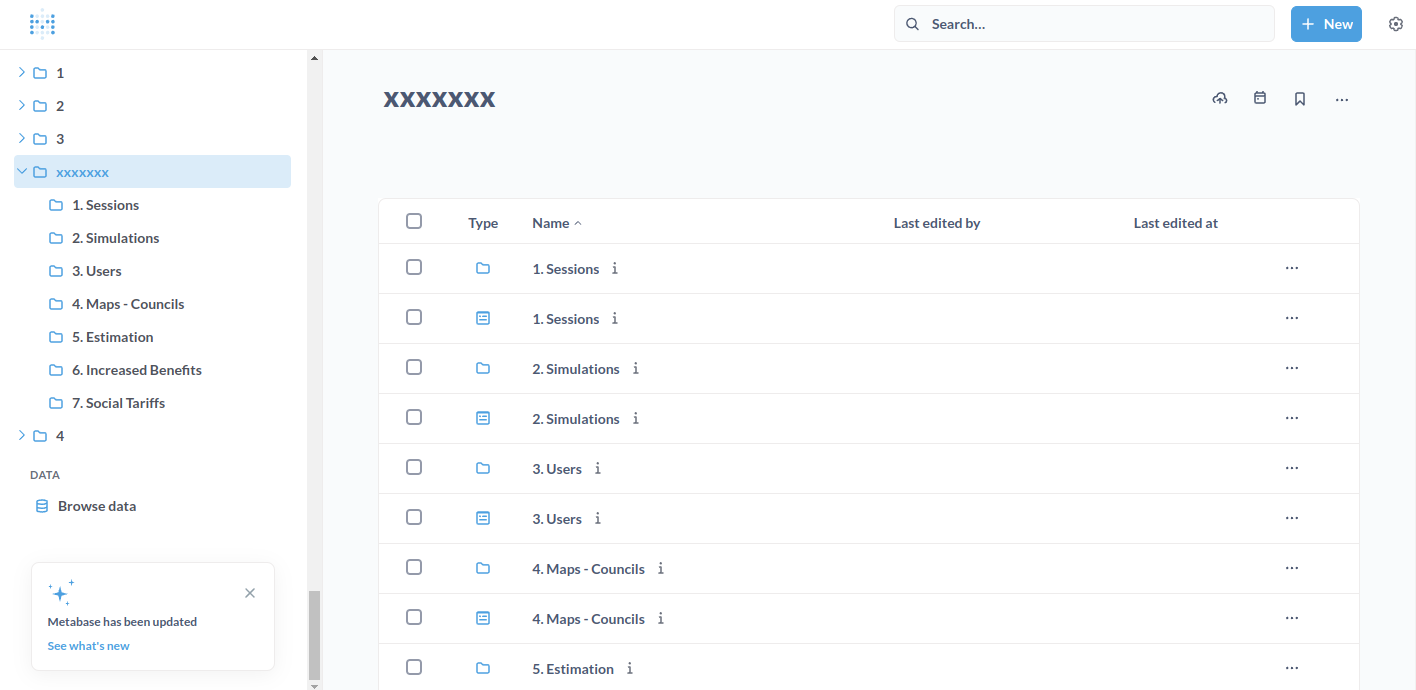1416x690 pixels.
Task: Click the upload to cloud icon
Action: 1220,98
